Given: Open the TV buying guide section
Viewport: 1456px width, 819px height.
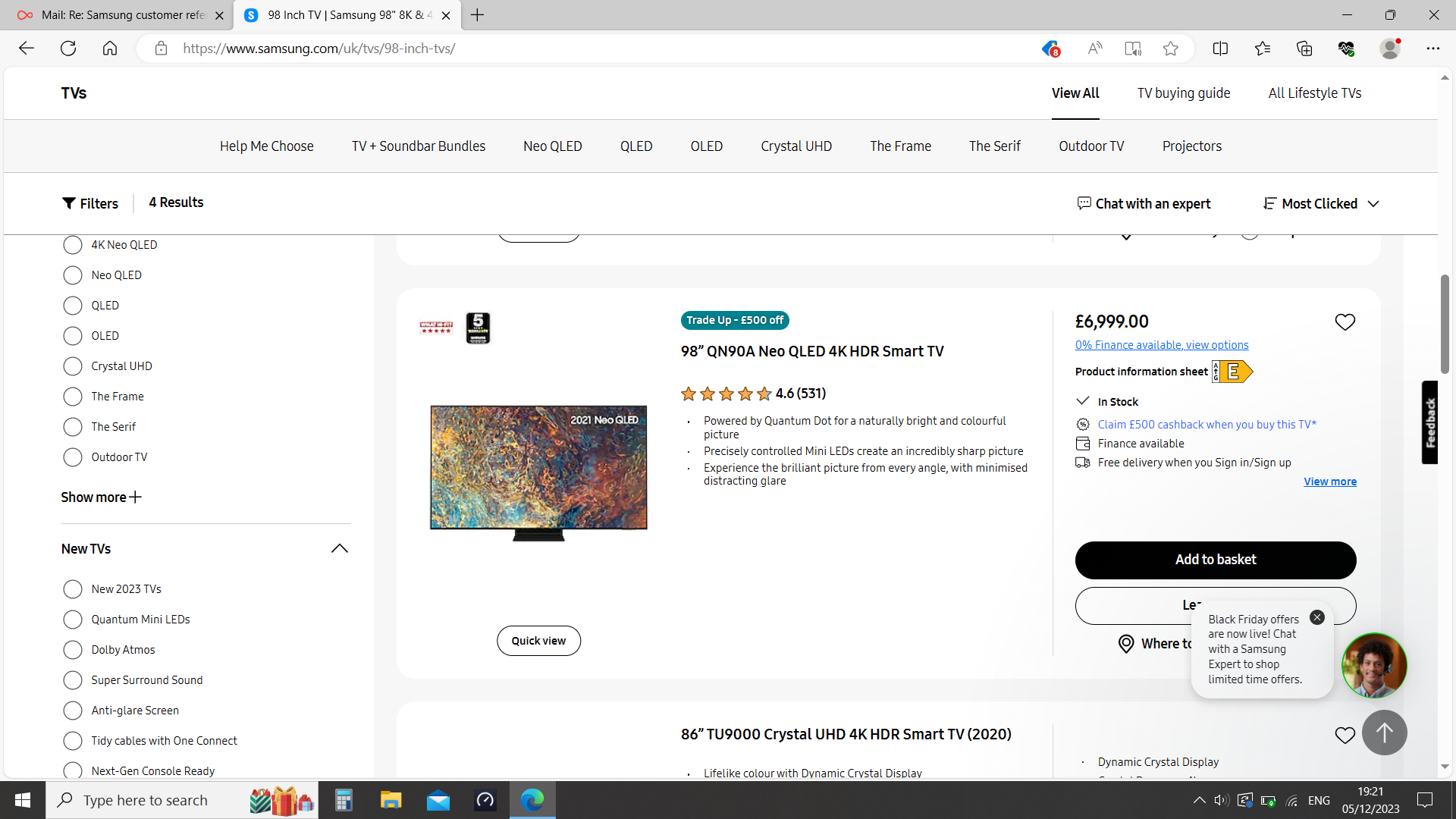Looking at the screenshot, I should point(1183,93).
